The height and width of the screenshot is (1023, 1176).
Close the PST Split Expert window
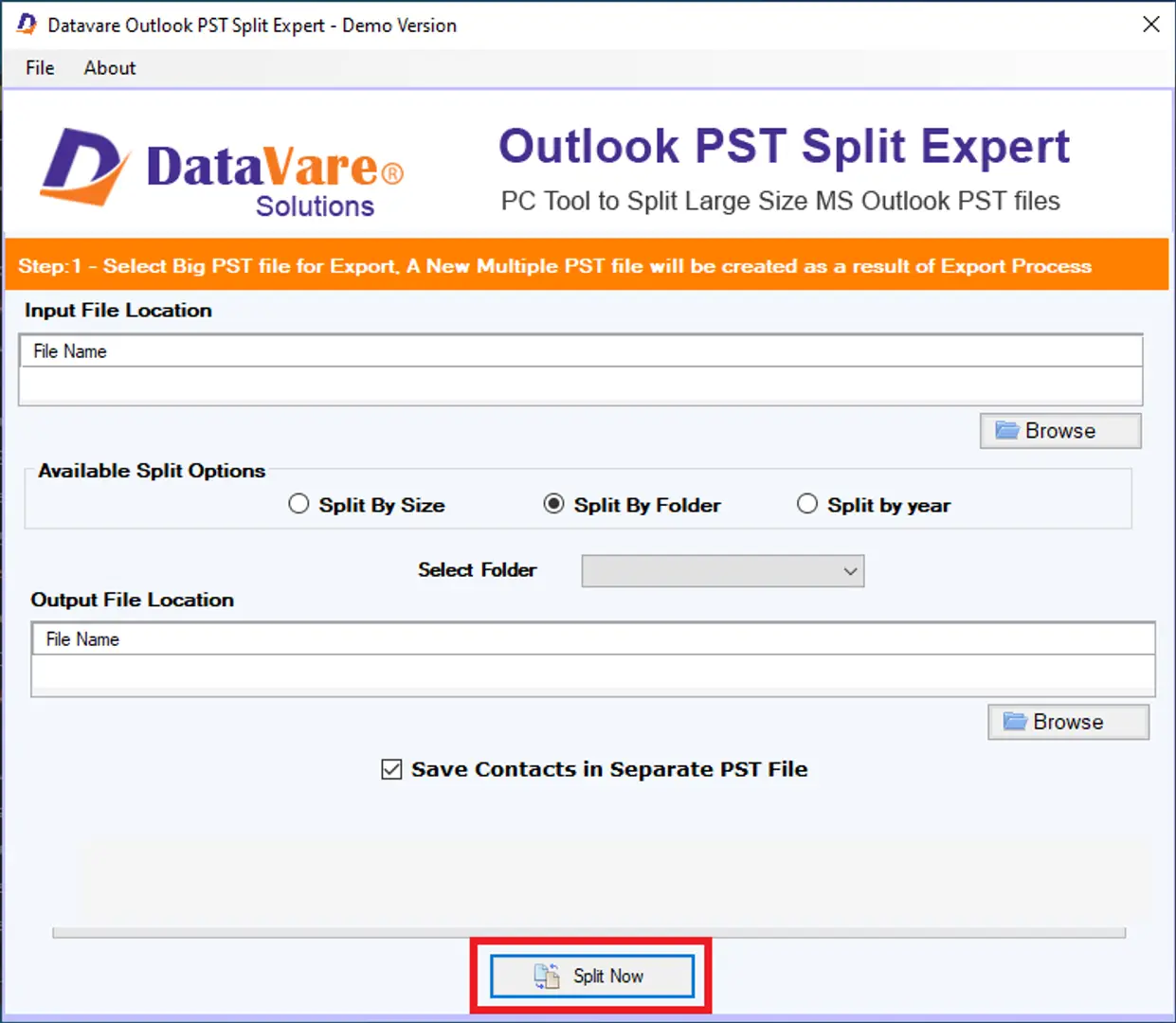pos(1150,25)
